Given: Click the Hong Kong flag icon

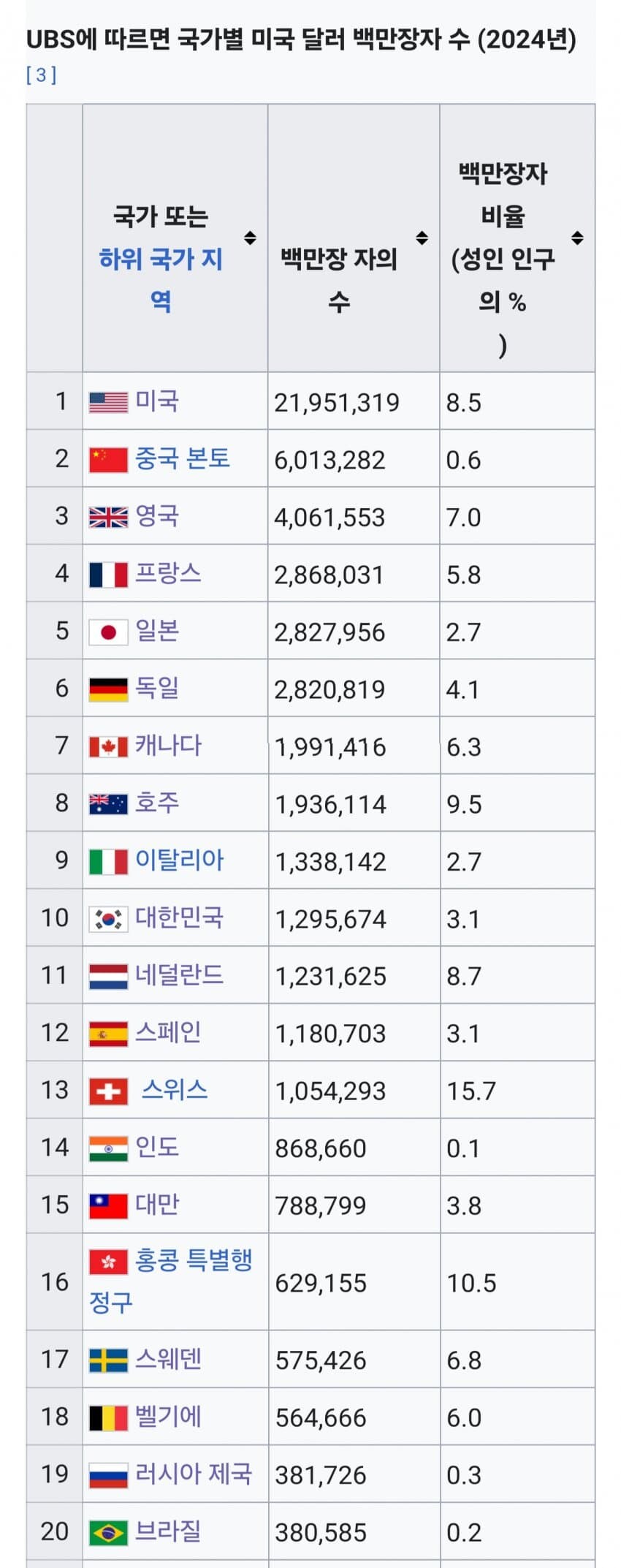Looking at the screenshot, I should point(108,1262).
